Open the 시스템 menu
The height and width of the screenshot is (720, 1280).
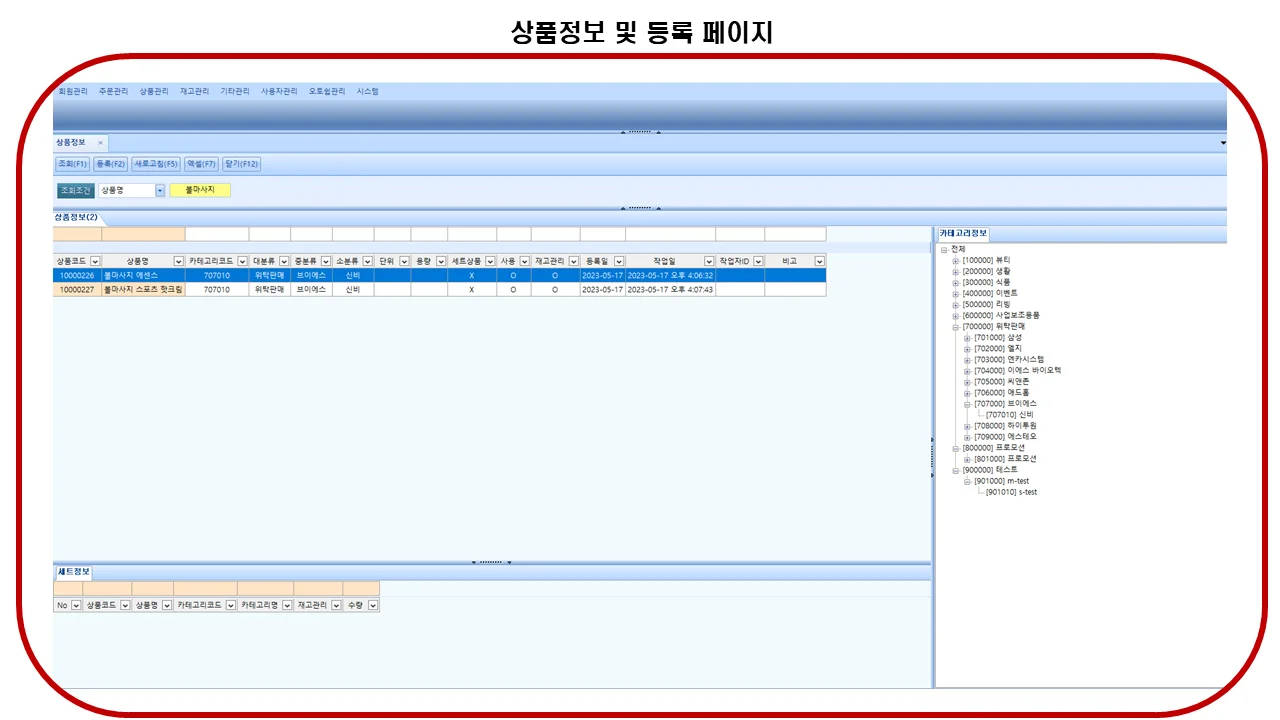(x=368, y=91)
